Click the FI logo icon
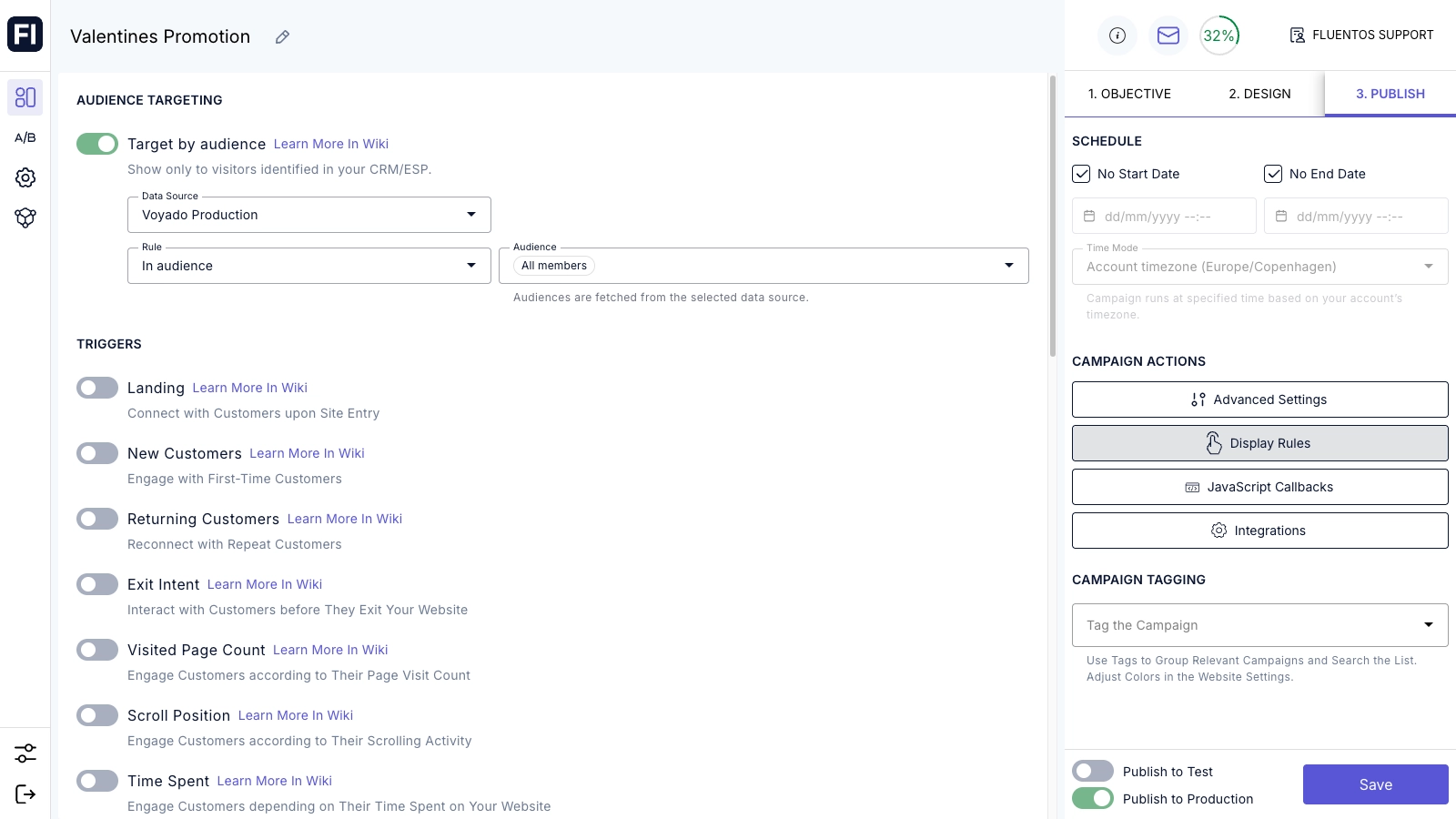The width and height of the screenshot is (1456, 819). coord(25,35)
